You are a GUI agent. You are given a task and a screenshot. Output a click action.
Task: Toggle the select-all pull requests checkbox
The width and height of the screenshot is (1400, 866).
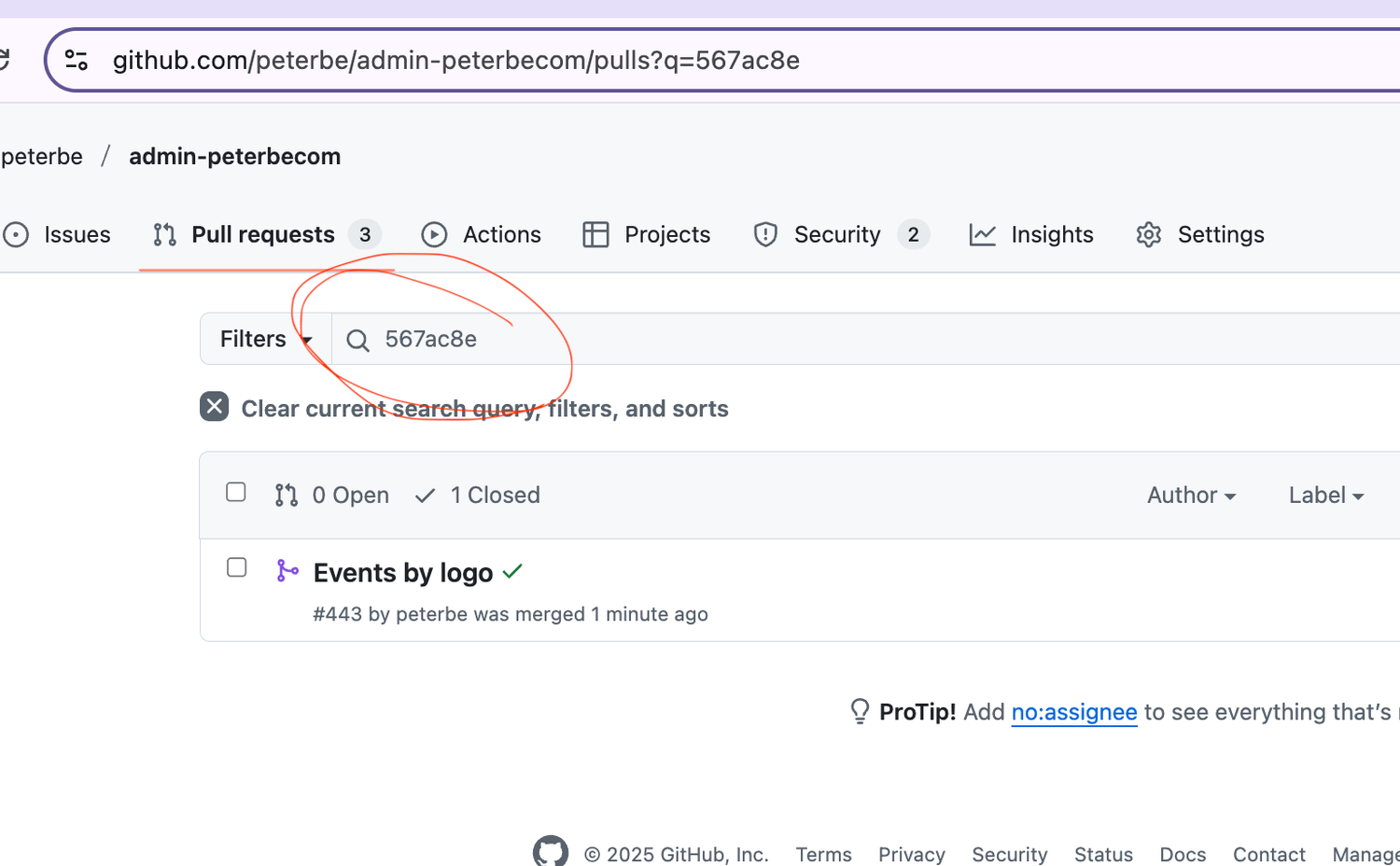point(236,492)
